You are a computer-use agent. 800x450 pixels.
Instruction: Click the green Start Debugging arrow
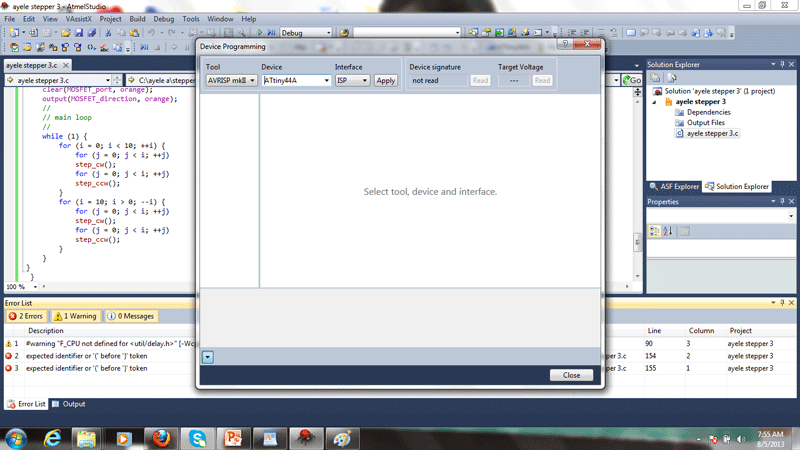click(259, 33)
